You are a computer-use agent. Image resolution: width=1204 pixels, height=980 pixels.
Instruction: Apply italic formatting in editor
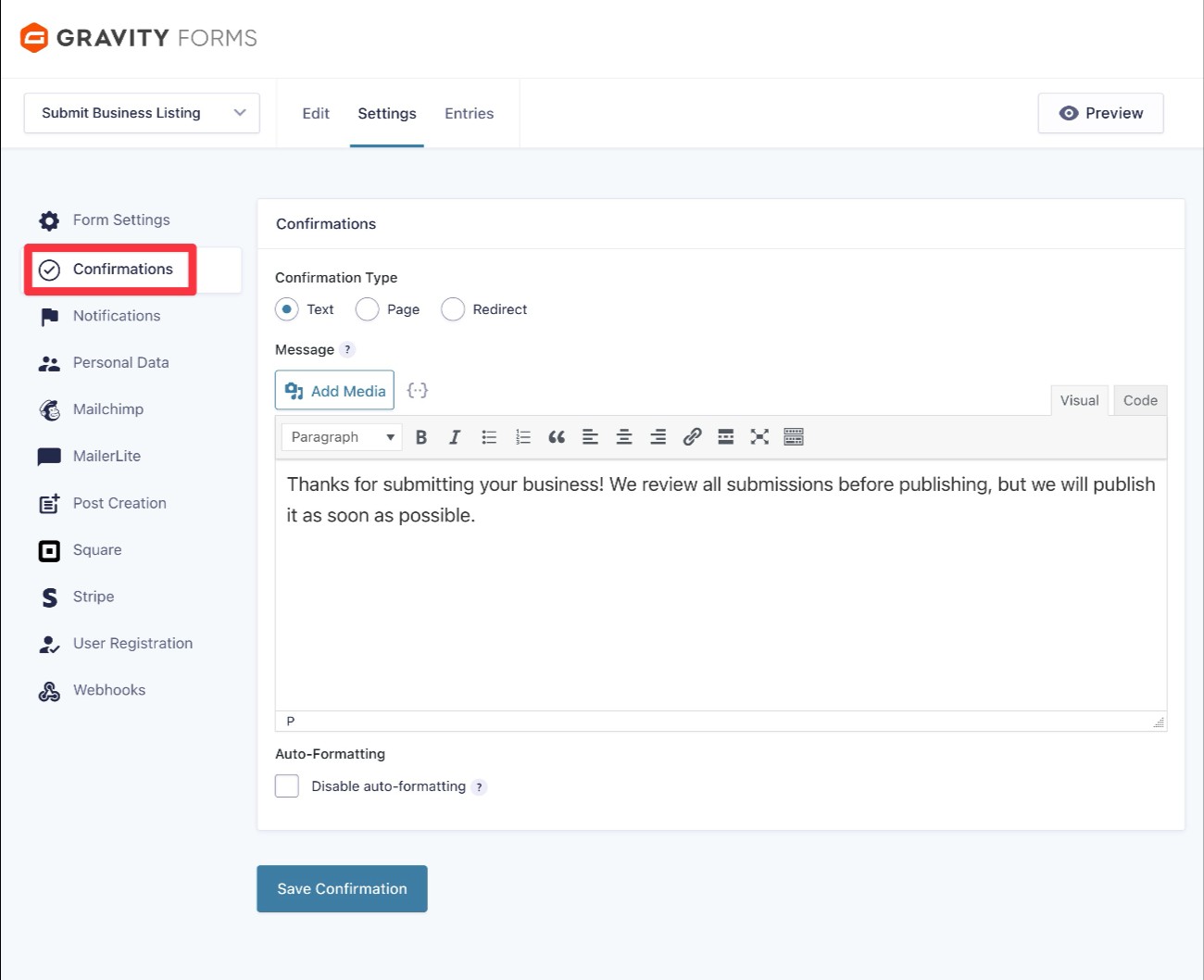pyautogui.click(x=455, y=437)
